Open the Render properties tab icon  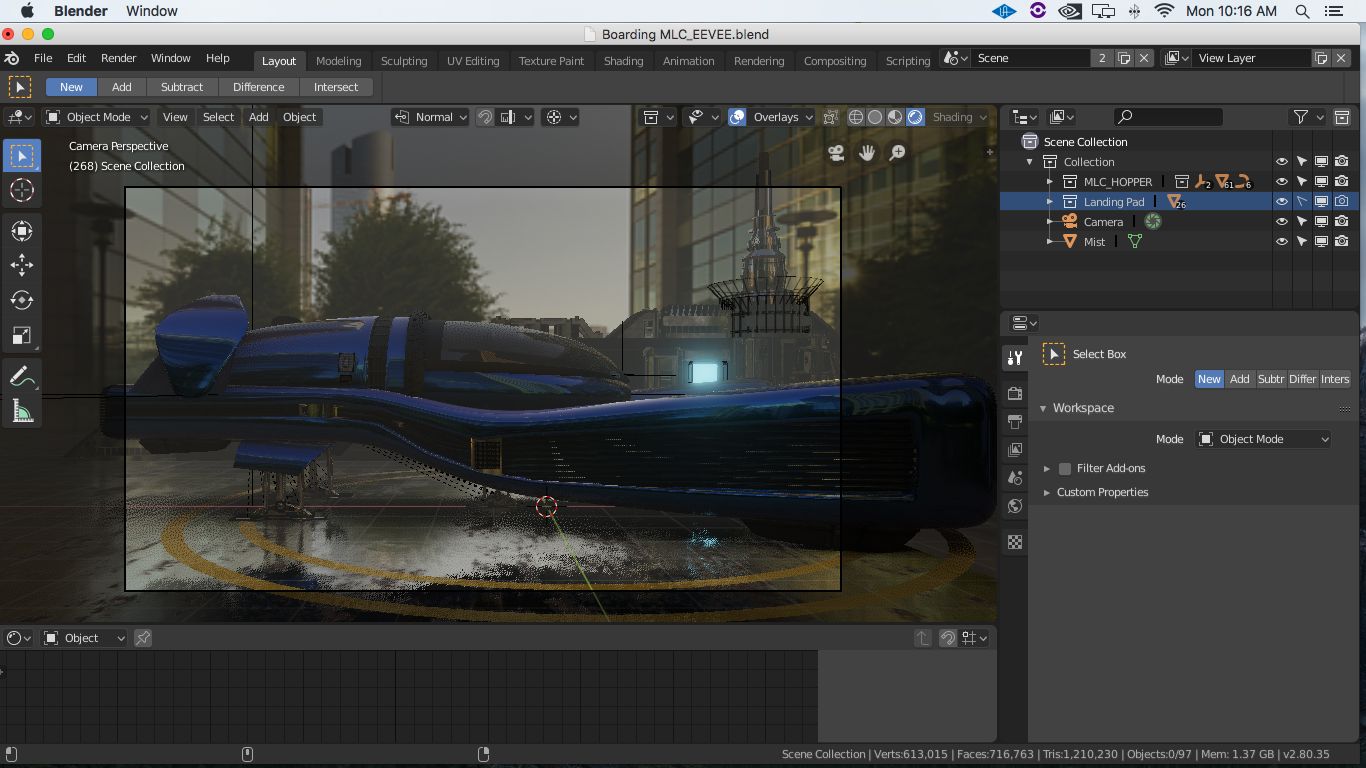pos(1015,393)
